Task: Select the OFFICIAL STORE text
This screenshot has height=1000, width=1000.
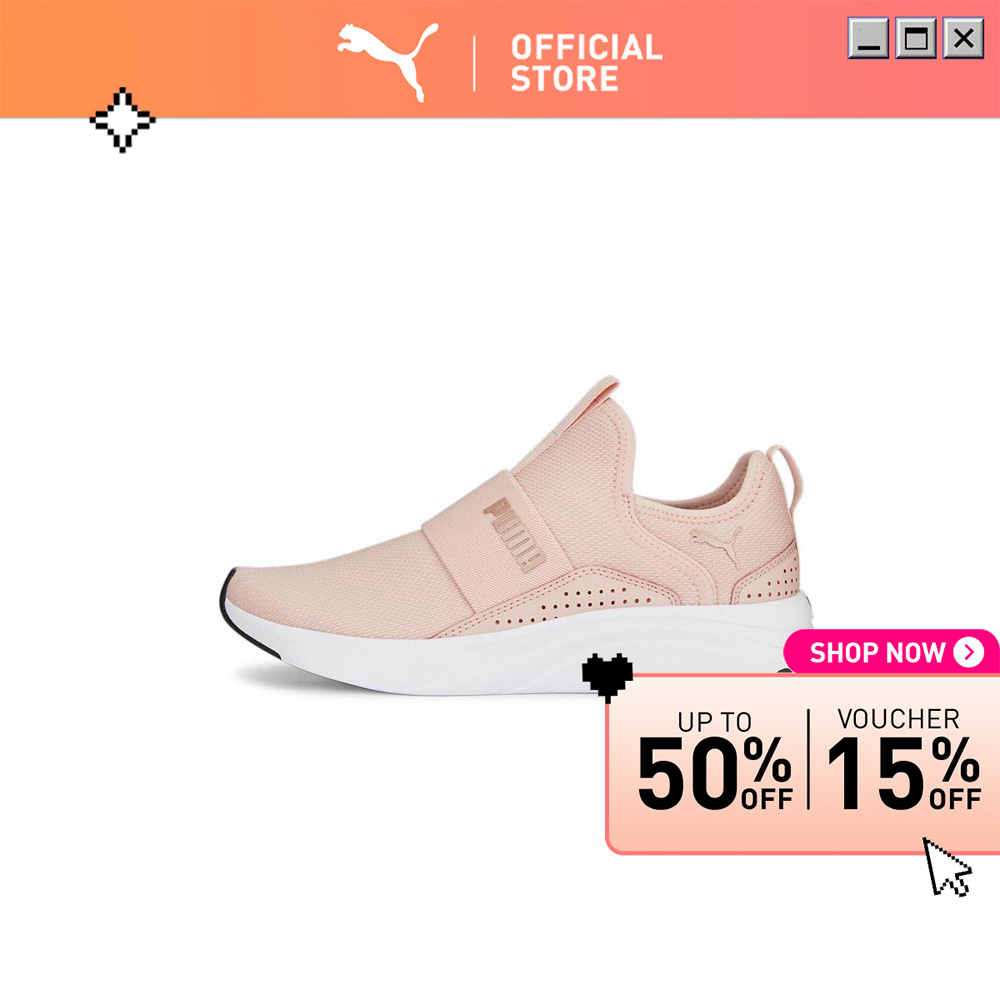Action: pos(587,62)
